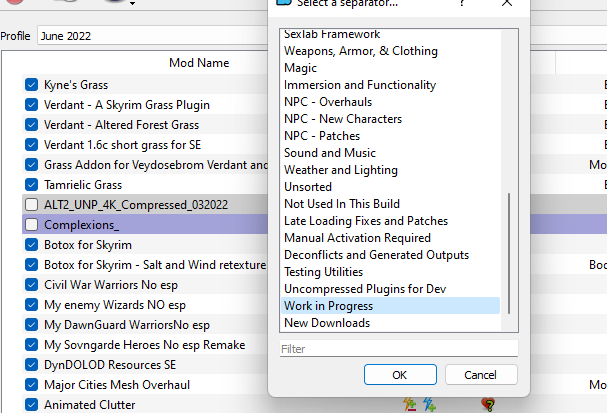Pick NPC - New Characters separator
This screenshot has height=413, width=607.
(343, 119)
